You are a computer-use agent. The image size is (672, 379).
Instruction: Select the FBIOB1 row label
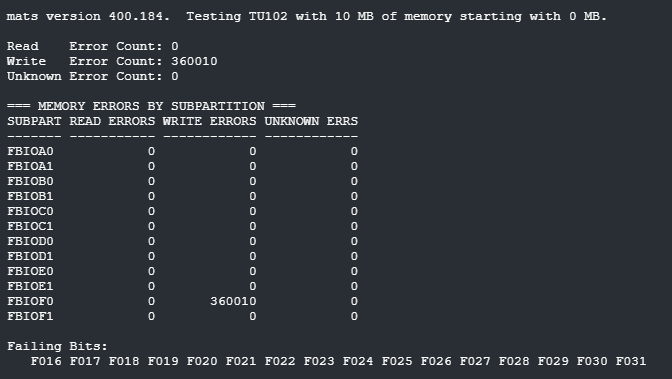coord(30,196)
